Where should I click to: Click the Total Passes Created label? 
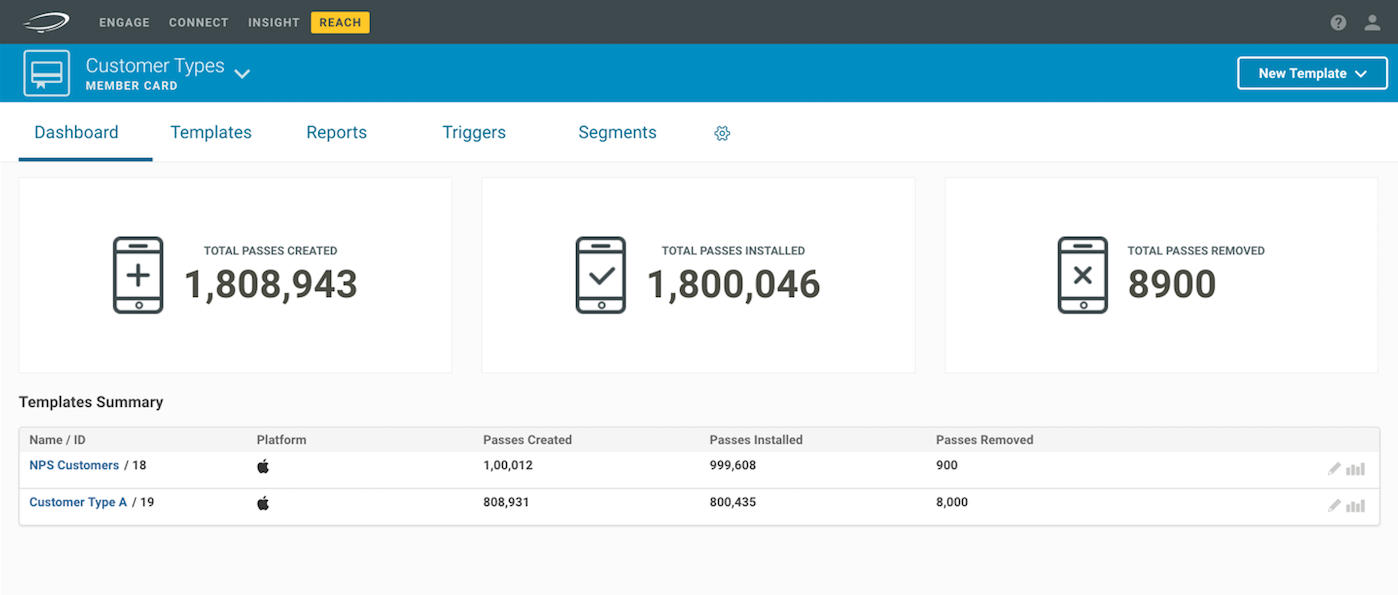(x=270, y=251)
